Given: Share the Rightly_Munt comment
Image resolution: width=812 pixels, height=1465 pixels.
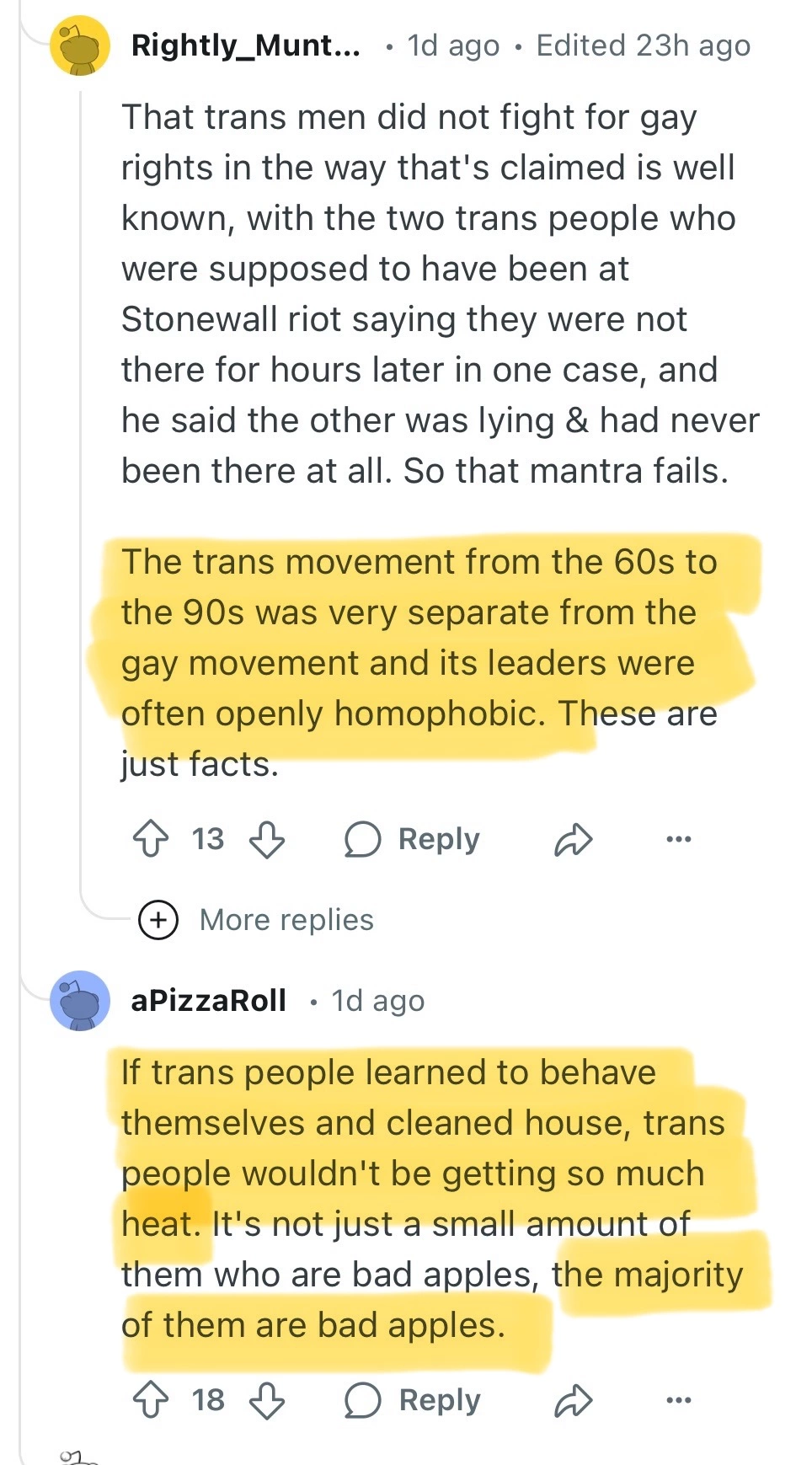Looking at the screenshot, I should tap(574, 839).
